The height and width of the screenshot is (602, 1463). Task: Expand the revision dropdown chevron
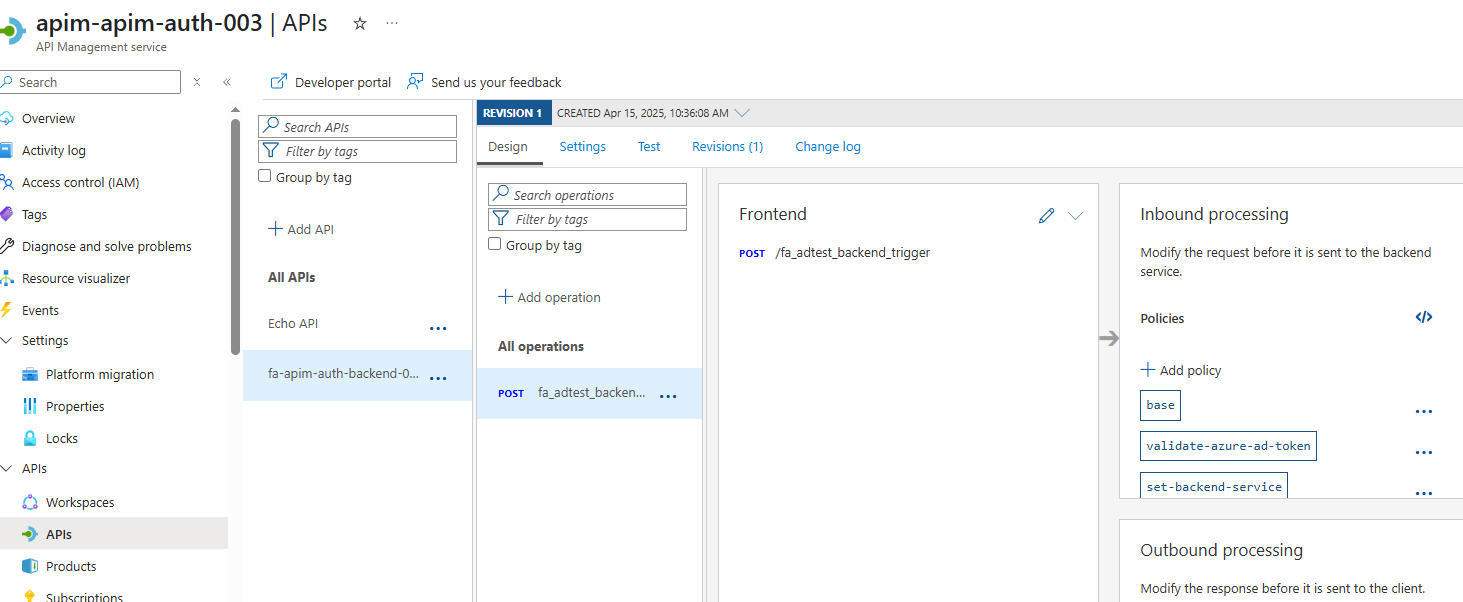pyautogui.click(x=742, y=113)
